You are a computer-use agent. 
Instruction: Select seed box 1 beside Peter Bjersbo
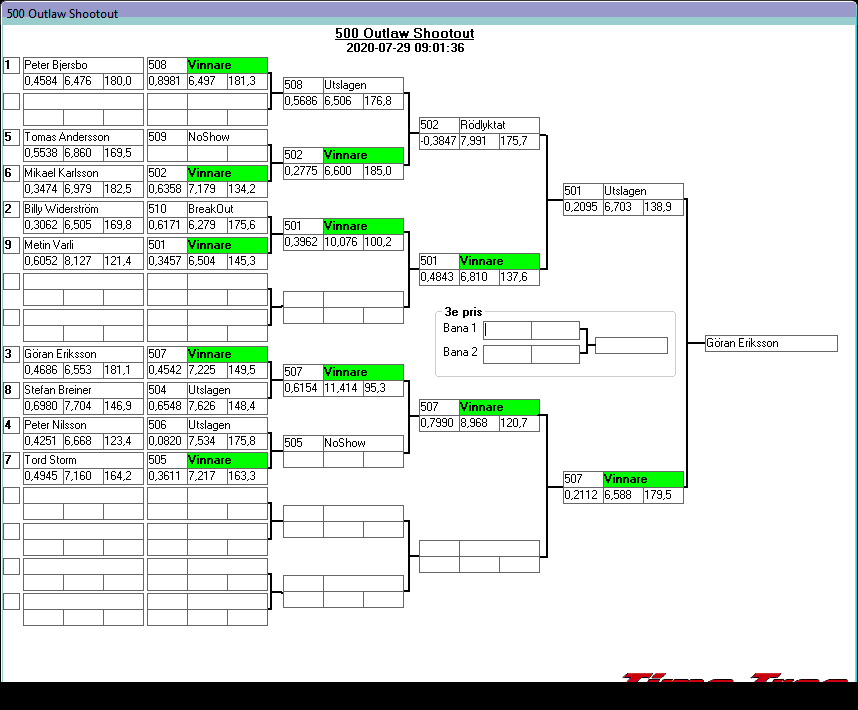[x=11, y=65]
